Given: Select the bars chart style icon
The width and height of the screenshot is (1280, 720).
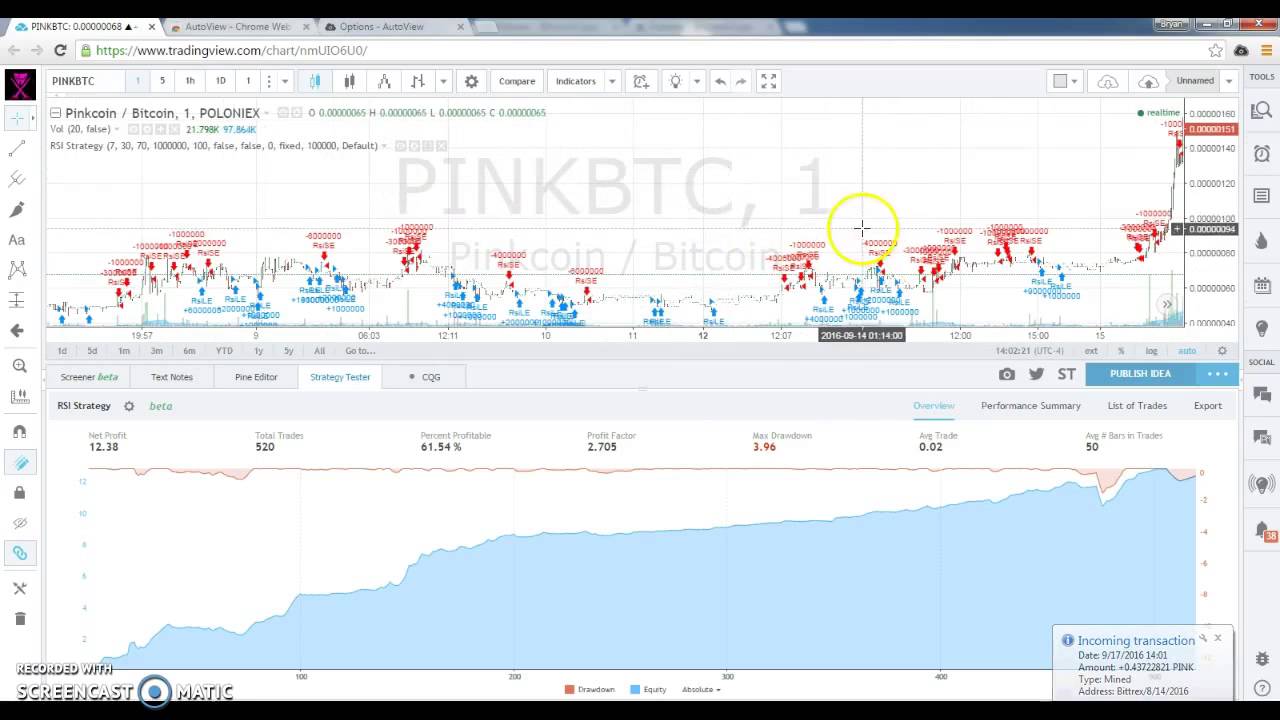Looking at the screenshot, I should tap(418, 81).
